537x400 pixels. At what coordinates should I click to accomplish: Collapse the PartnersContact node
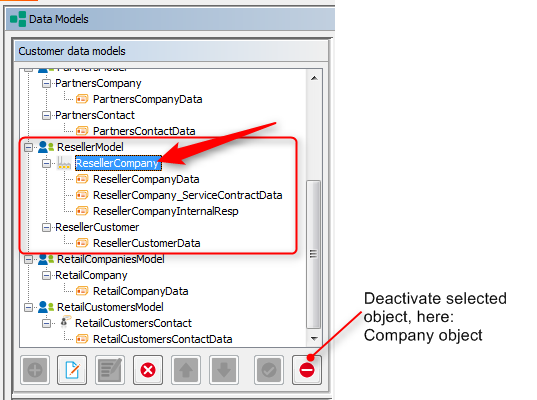pyautogui.click(x=46, y=115)
